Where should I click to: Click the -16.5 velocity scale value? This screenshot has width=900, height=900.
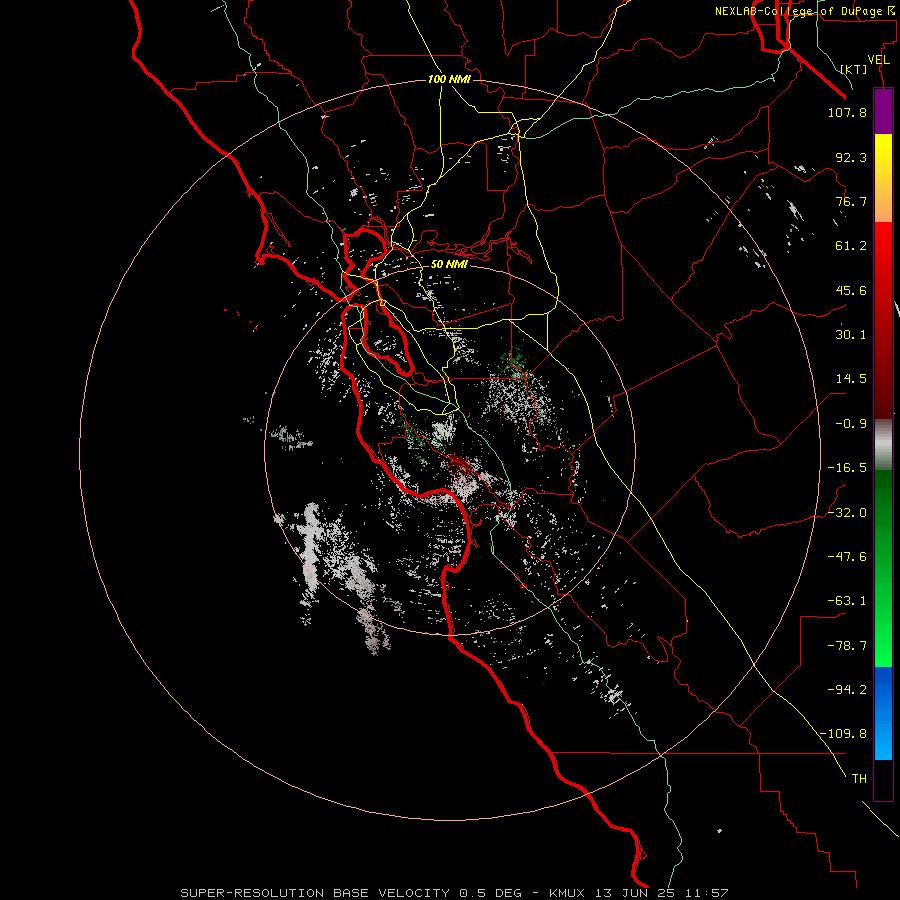pyautogui.click(x=847, y=468)
